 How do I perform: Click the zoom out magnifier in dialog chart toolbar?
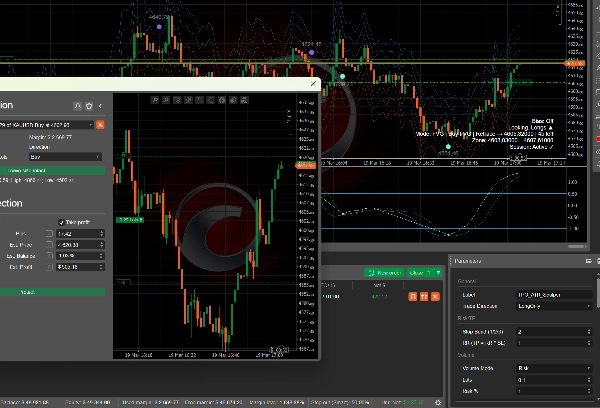(166, 100)
